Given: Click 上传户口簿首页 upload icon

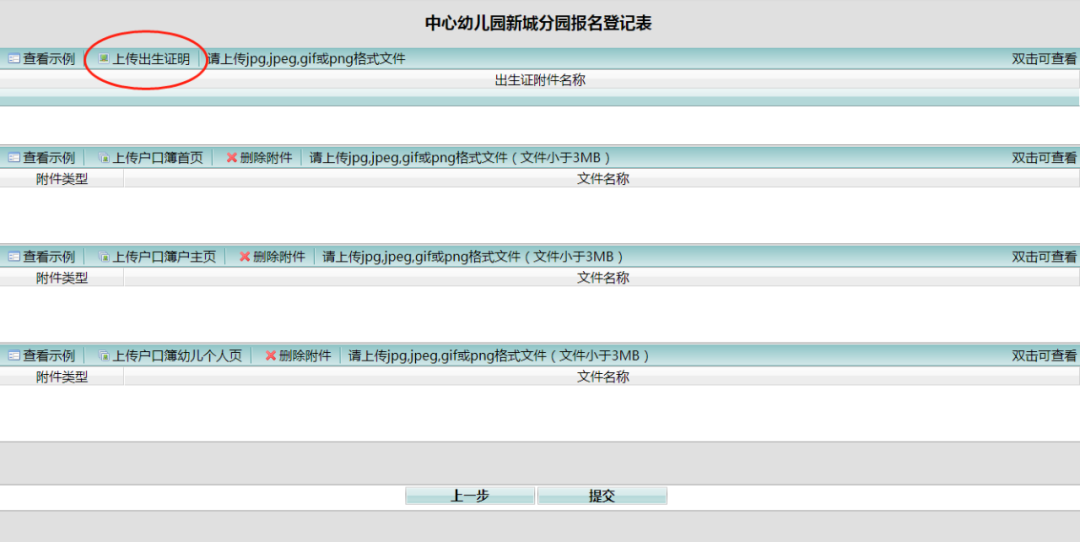Looking at the screenshot, I should [x=104, y=158].
